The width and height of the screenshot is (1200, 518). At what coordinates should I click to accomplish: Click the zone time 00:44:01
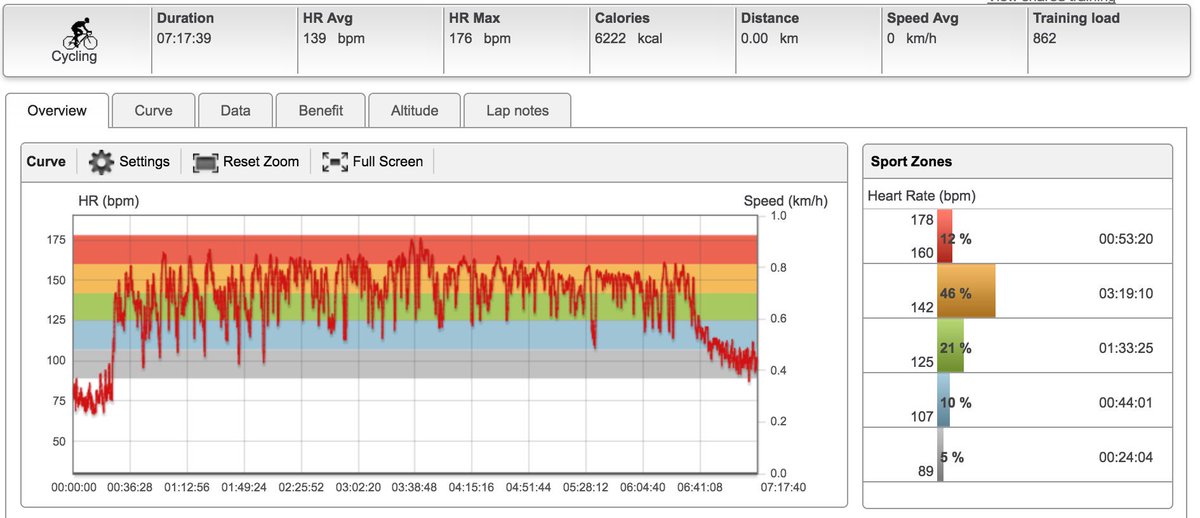1125,402
